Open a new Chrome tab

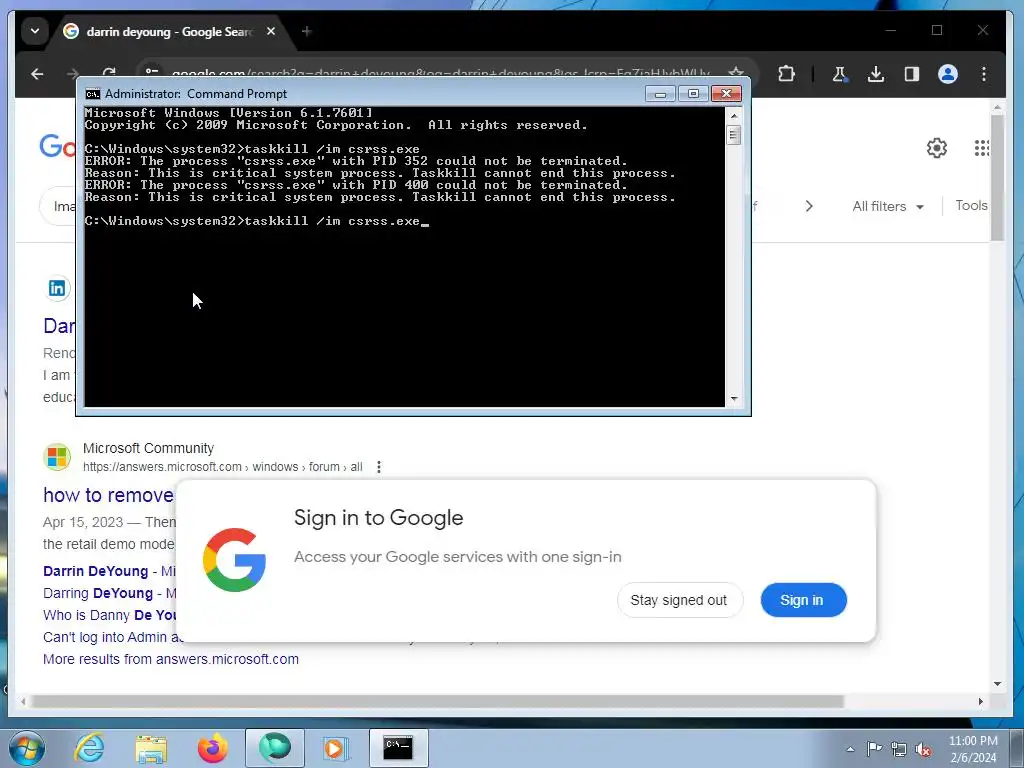(306, 31)
